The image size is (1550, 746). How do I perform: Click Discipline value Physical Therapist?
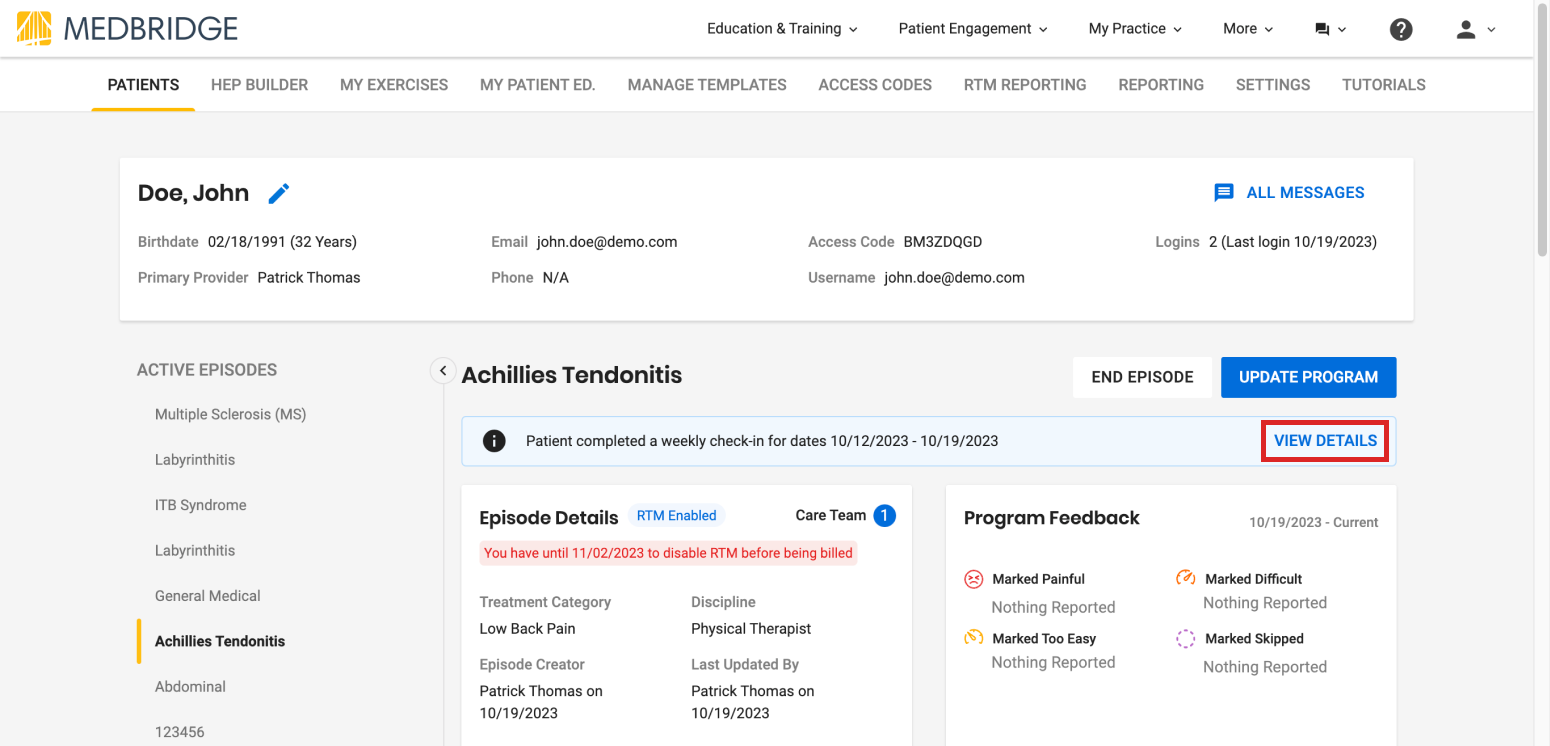coord(751,629)
